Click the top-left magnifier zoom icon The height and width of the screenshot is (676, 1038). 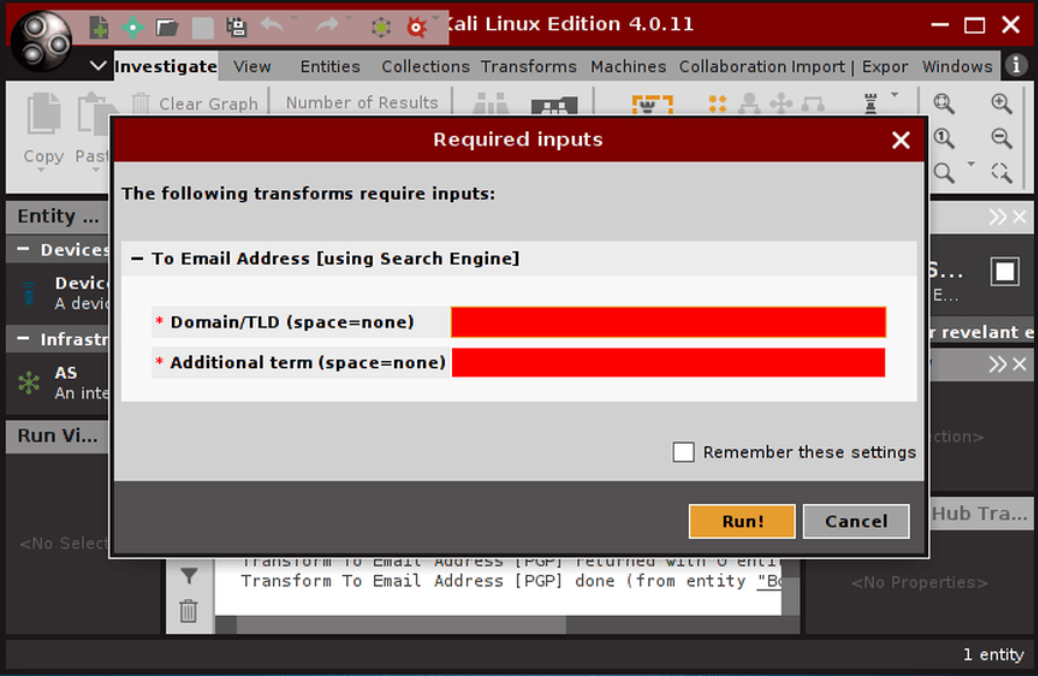point(944,103)
